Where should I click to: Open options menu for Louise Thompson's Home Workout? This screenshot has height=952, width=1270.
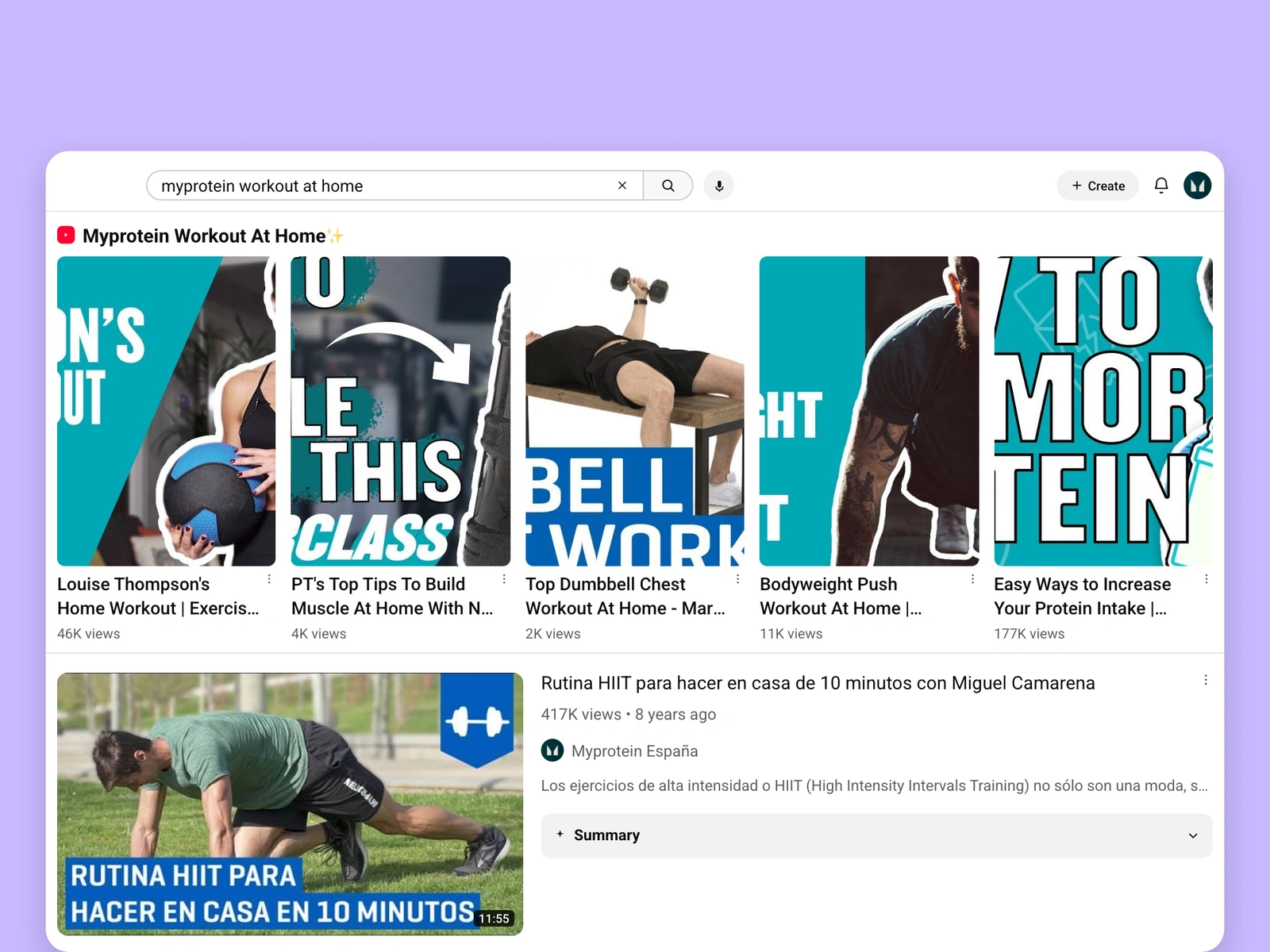click(270, 579)
